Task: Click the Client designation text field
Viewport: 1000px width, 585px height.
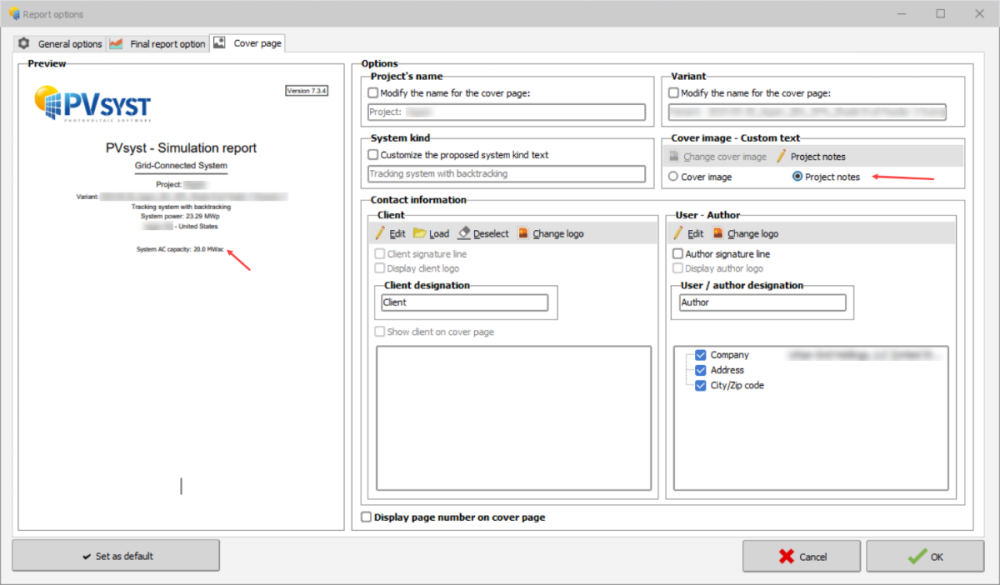Action: 464,302
